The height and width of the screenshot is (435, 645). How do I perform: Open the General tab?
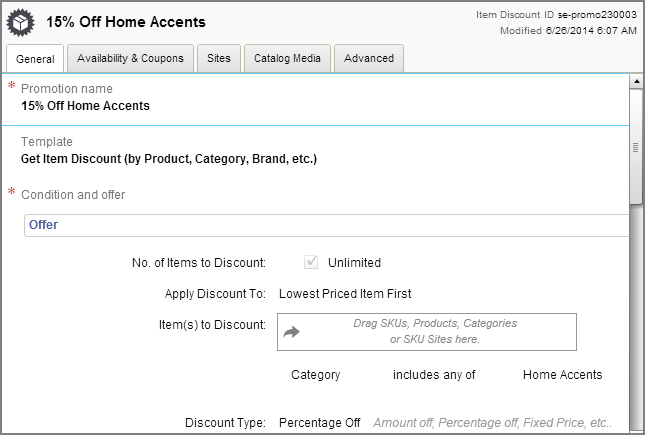(x=35, y=59)
